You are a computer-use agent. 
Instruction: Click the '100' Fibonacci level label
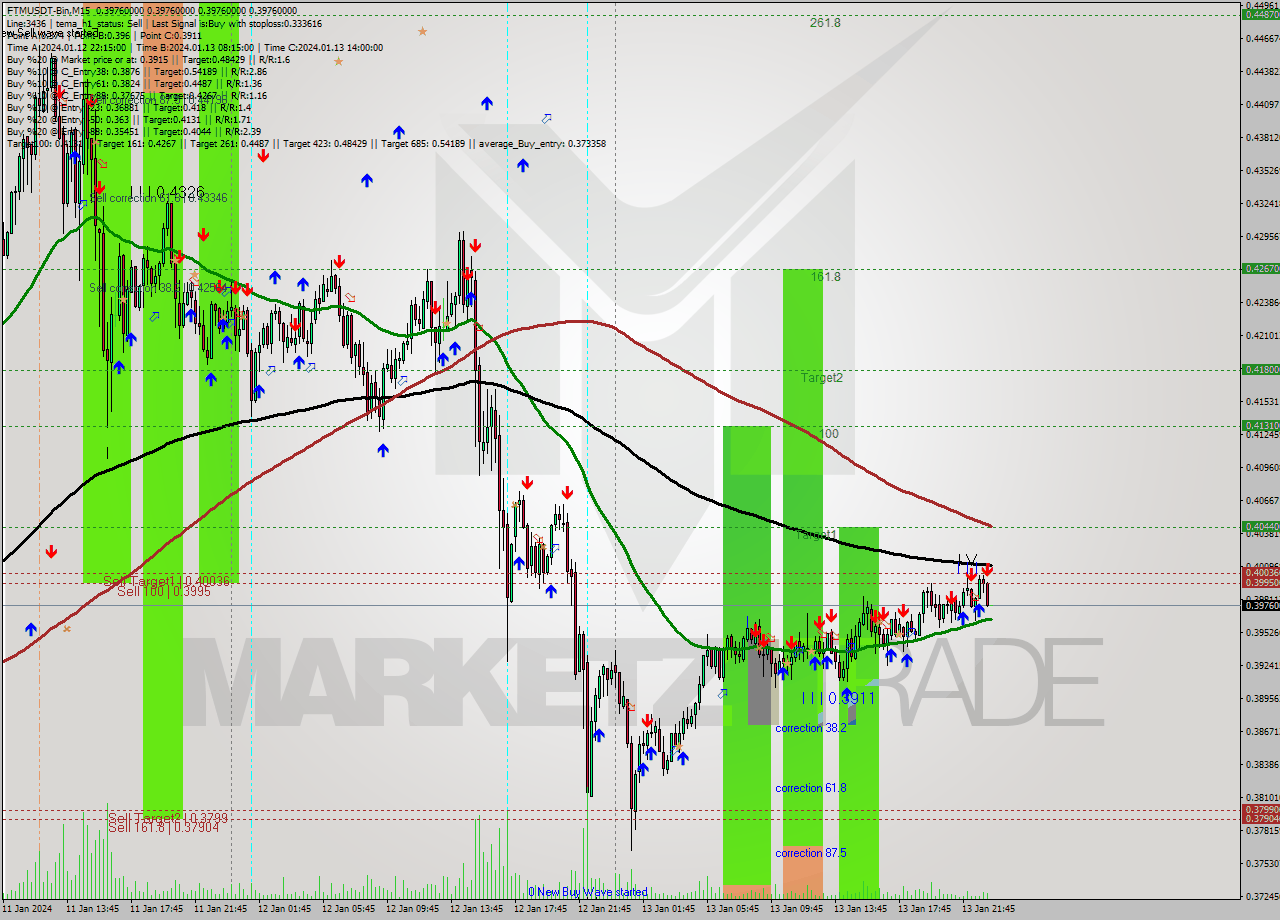pyautogui.click(x=828, y=434)
